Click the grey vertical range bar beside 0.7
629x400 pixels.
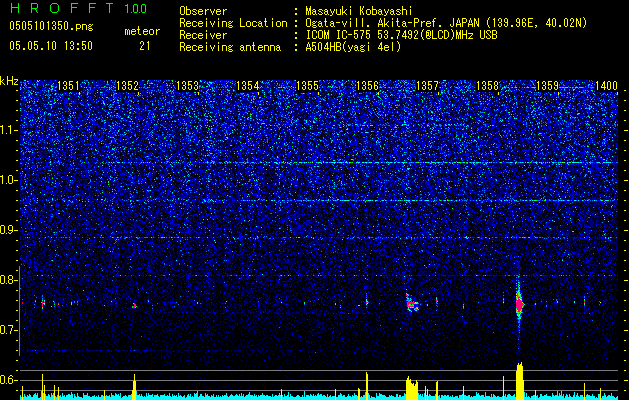19,311
